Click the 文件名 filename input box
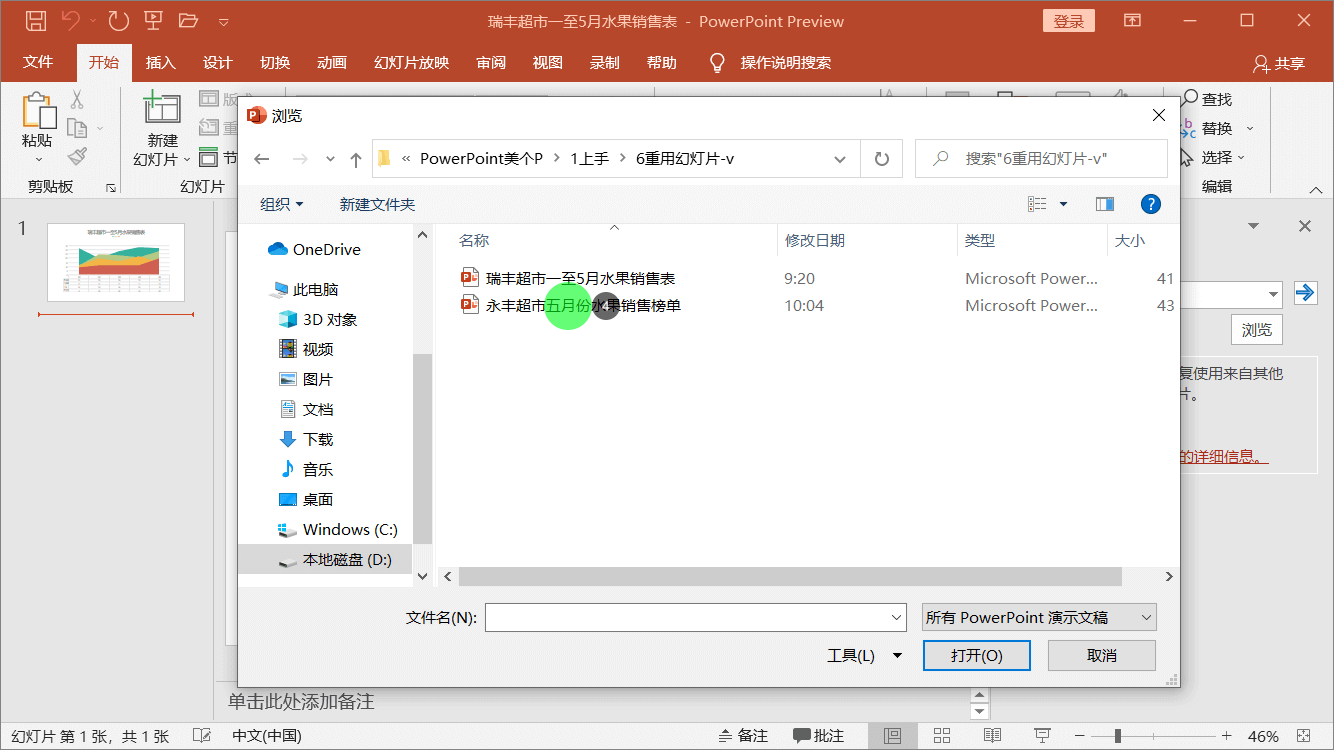This screenshot has height=750, width=1334. [695, 617]
